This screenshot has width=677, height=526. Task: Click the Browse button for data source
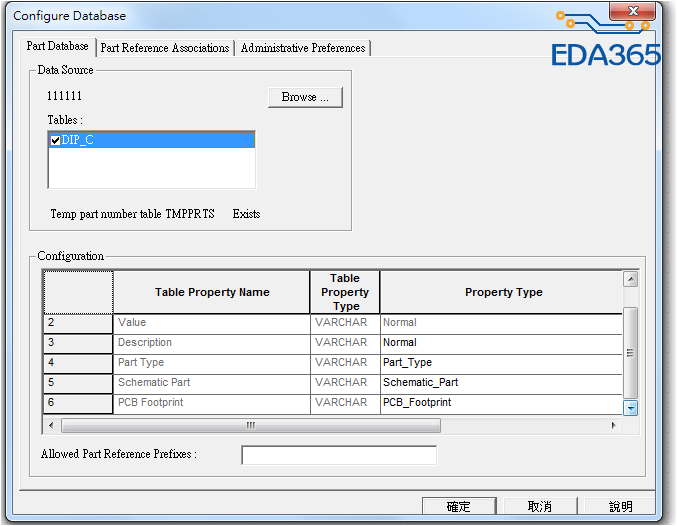tap(305, 97)
